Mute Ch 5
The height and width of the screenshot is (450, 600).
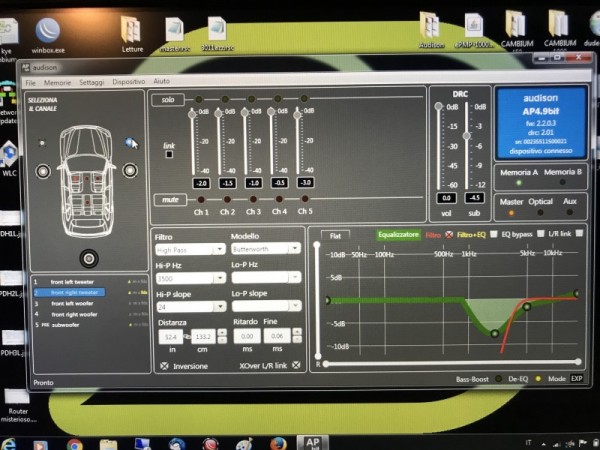(305, 199)
